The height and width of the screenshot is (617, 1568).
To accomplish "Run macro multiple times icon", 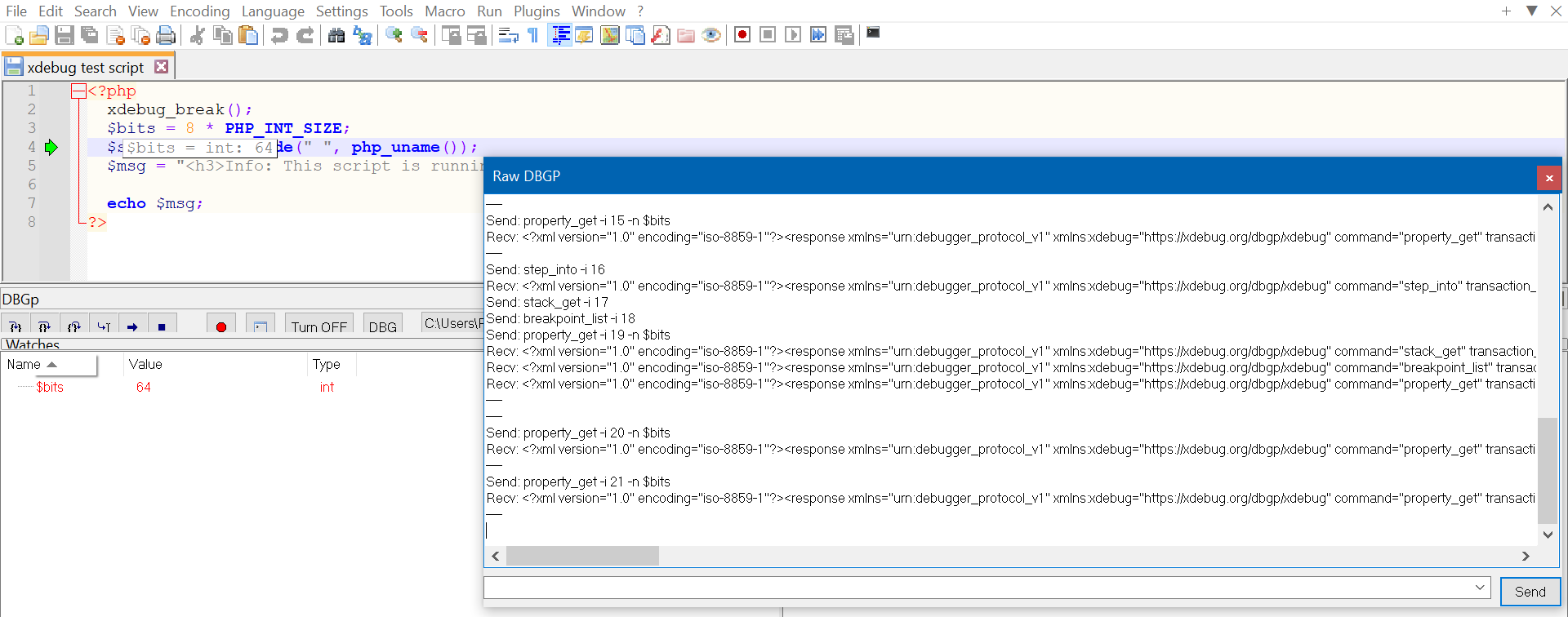I will point(818,34).
